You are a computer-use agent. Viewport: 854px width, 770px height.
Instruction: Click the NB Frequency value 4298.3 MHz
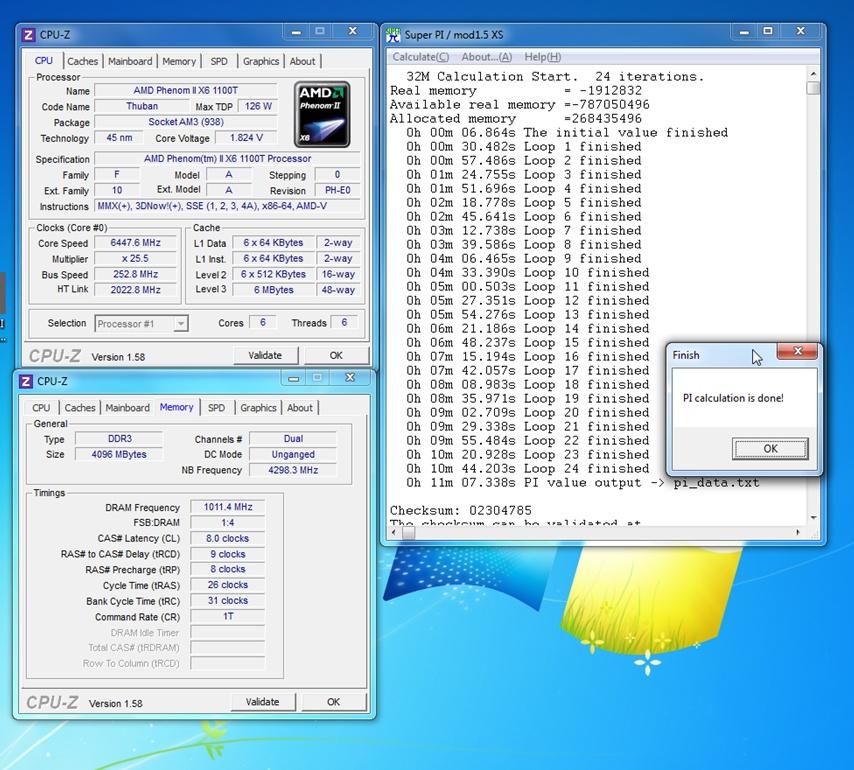pyautogui.click(x=293, y=470)
